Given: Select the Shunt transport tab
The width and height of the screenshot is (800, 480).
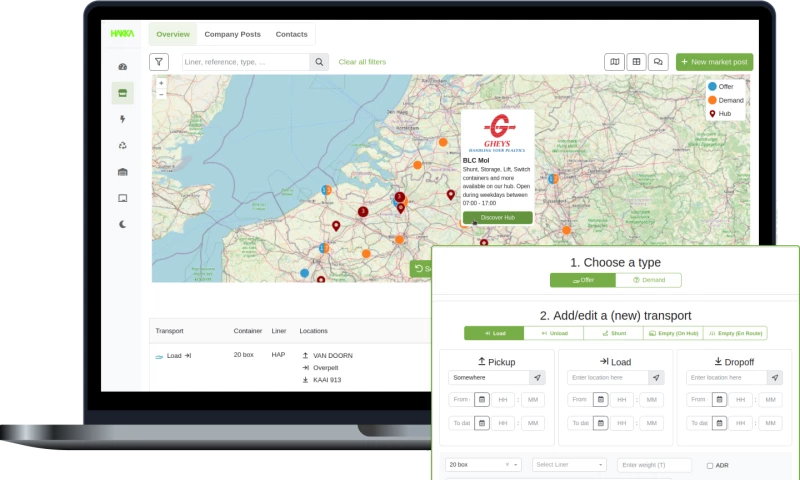Looking at the screenshot, I should pyautogui.click(x=613, y=333).
